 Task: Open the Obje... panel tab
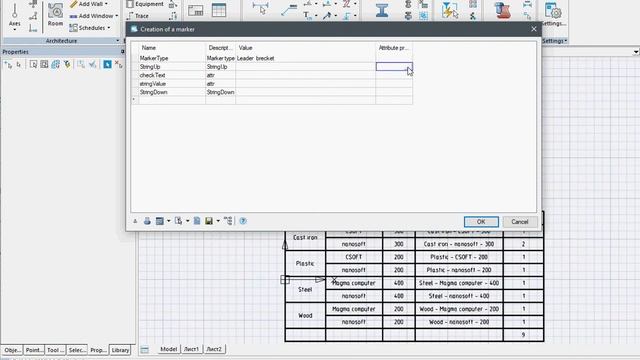coord(12,350)
